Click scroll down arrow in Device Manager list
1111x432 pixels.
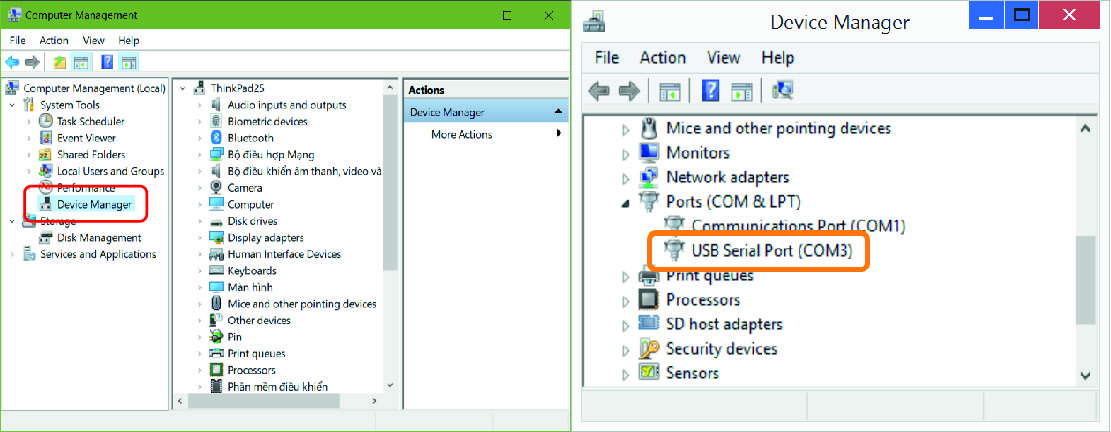tap(1087, 375)
